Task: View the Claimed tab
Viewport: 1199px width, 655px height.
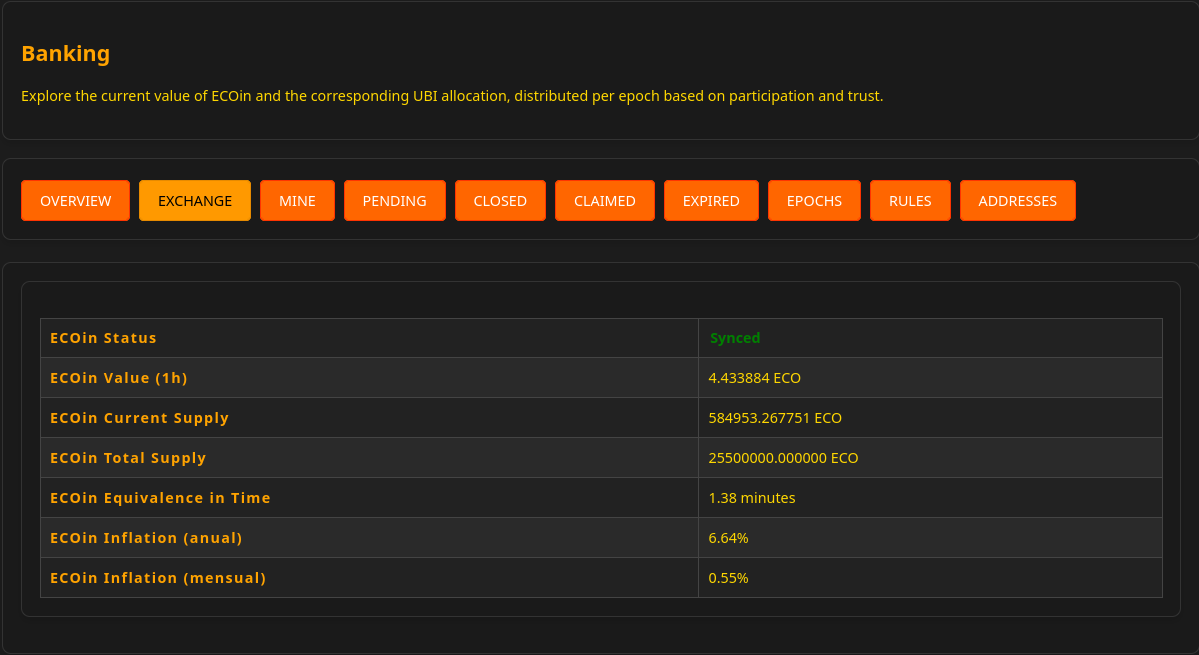Action: (604, 201)
